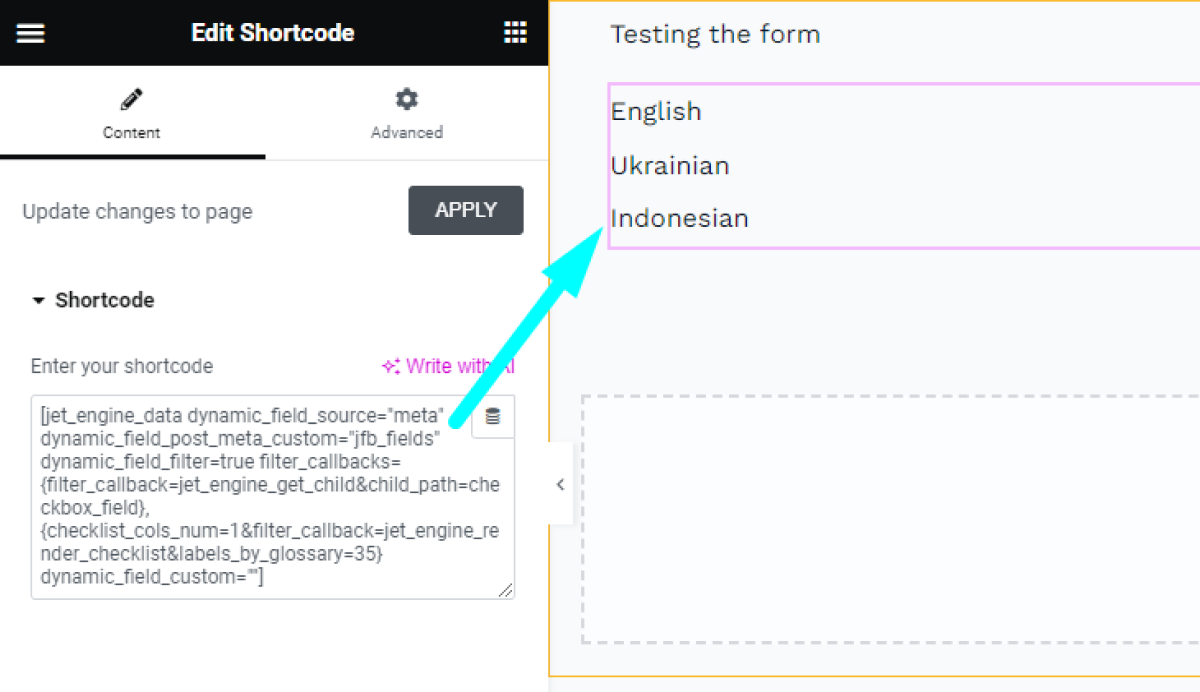The width and height of the screenshot is (1200, 692).
Task: Check the English option in the form
Action: click(x=656, y=111)
